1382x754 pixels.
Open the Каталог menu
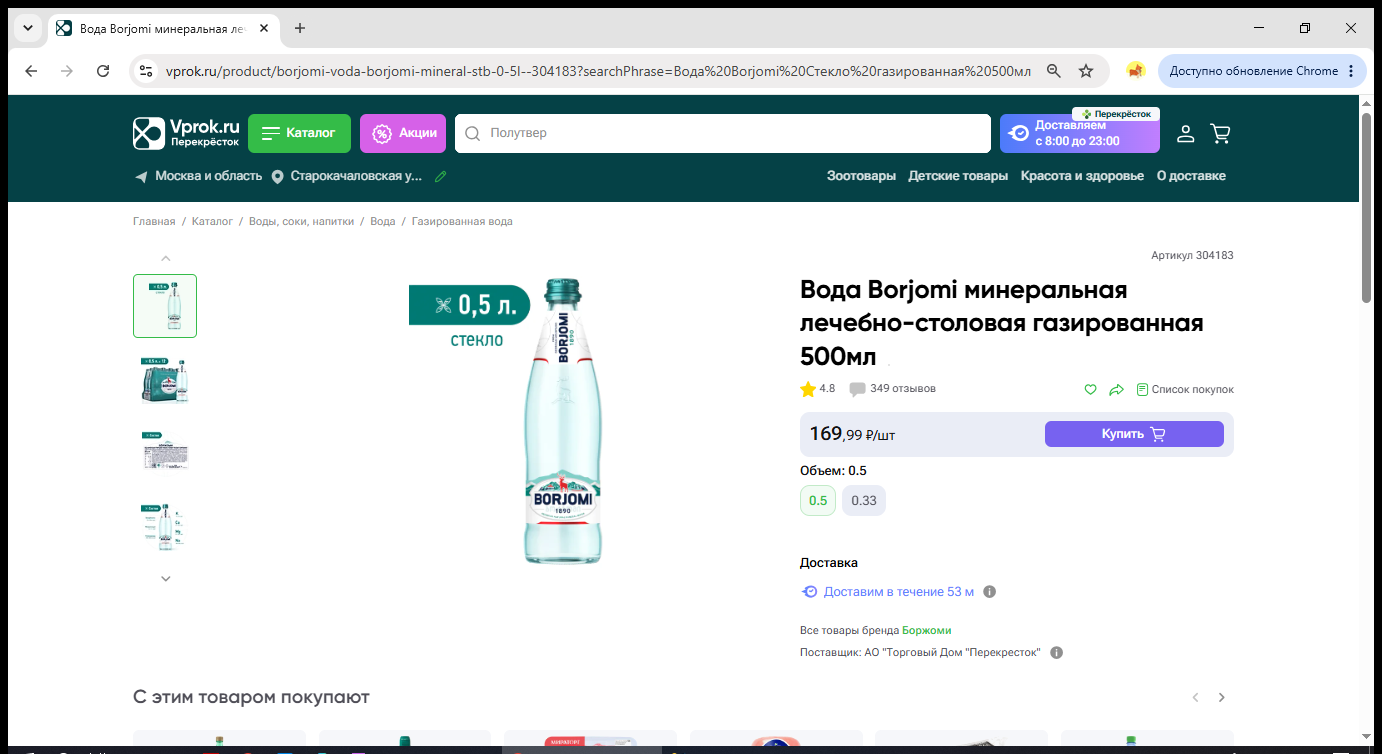(299, 133)
